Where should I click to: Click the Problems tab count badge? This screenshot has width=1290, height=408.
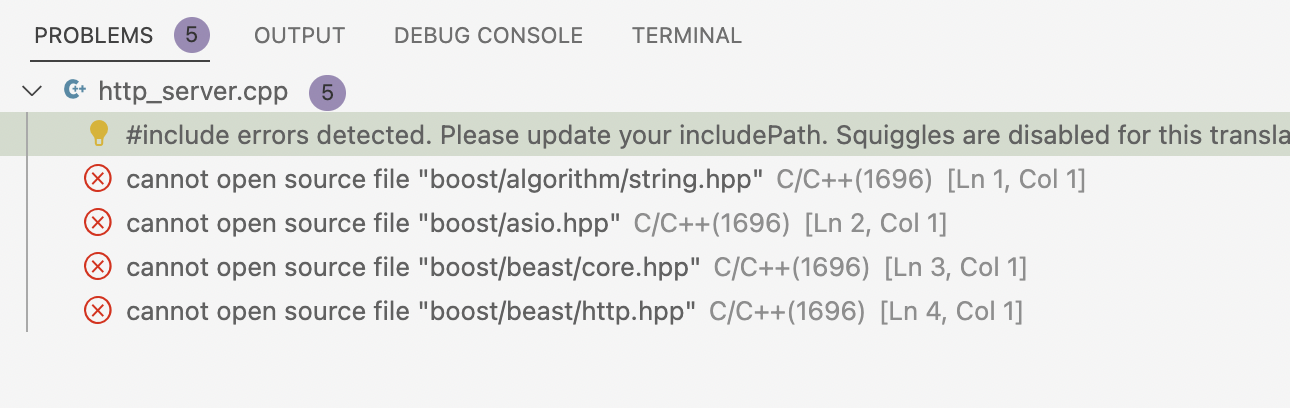point(192,36)
